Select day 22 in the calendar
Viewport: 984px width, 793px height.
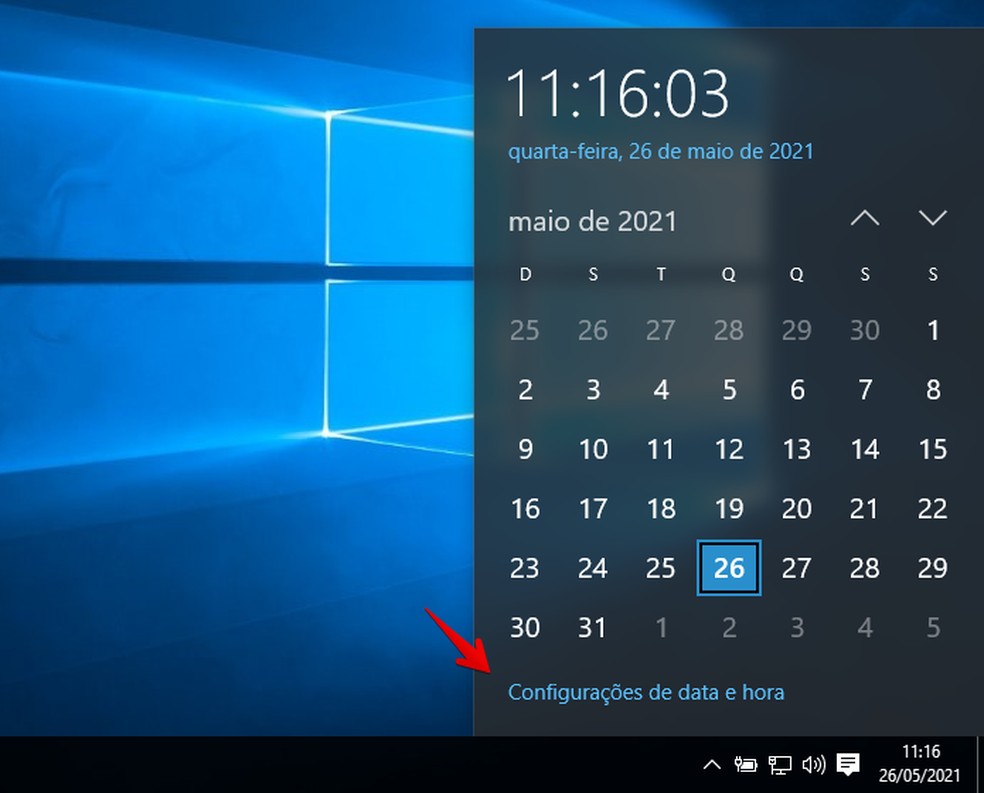point(933,508)
